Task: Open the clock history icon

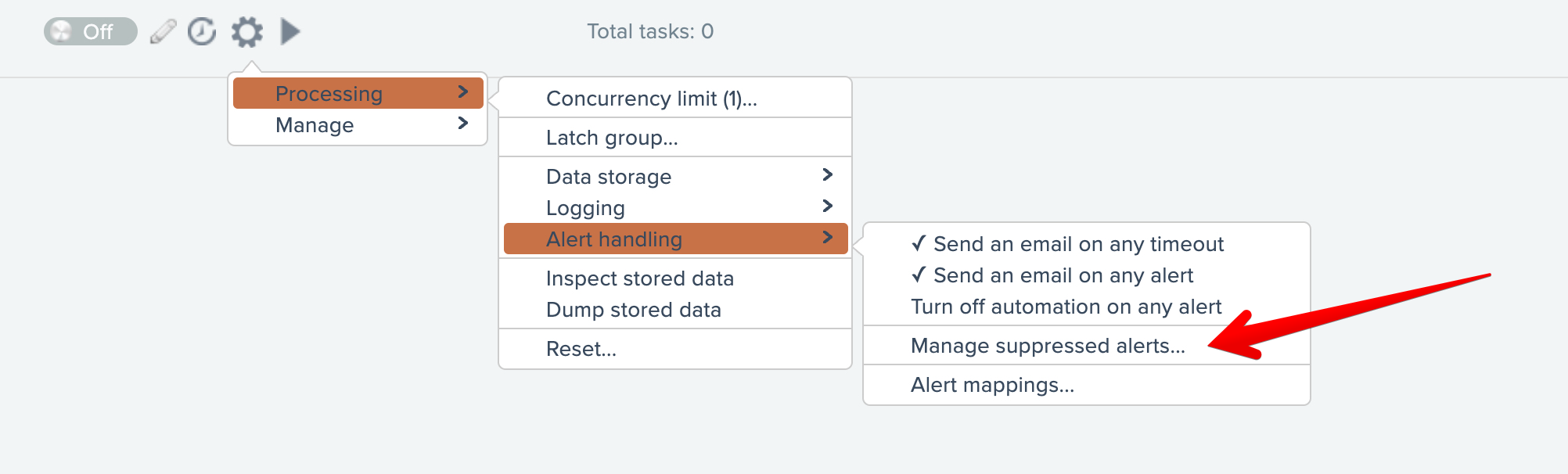Action: click(202, 32)
